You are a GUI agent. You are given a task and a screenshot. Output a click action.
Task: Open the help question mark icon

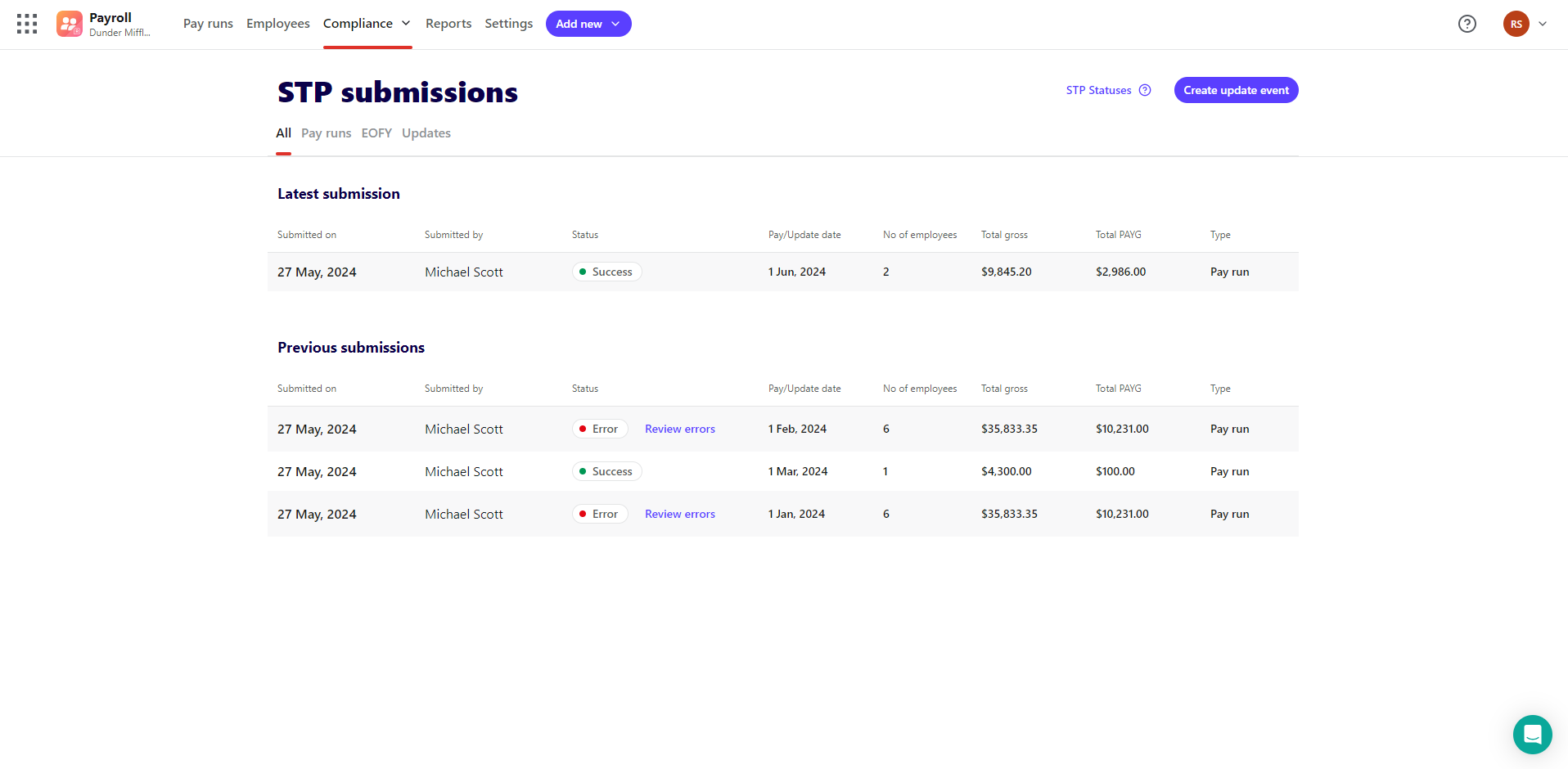tap(1467, 24)
